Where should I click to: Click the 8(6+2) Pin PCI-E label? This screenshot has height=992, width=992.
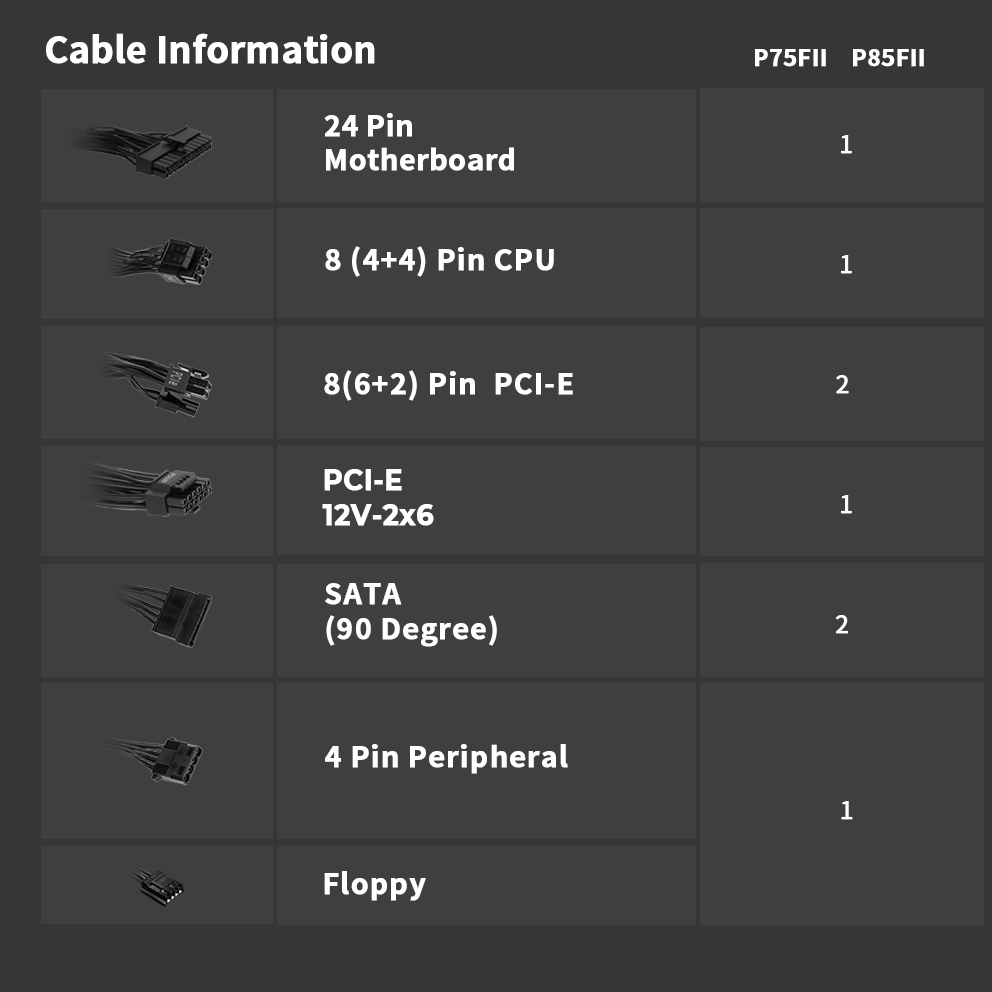tap(448, 384)
